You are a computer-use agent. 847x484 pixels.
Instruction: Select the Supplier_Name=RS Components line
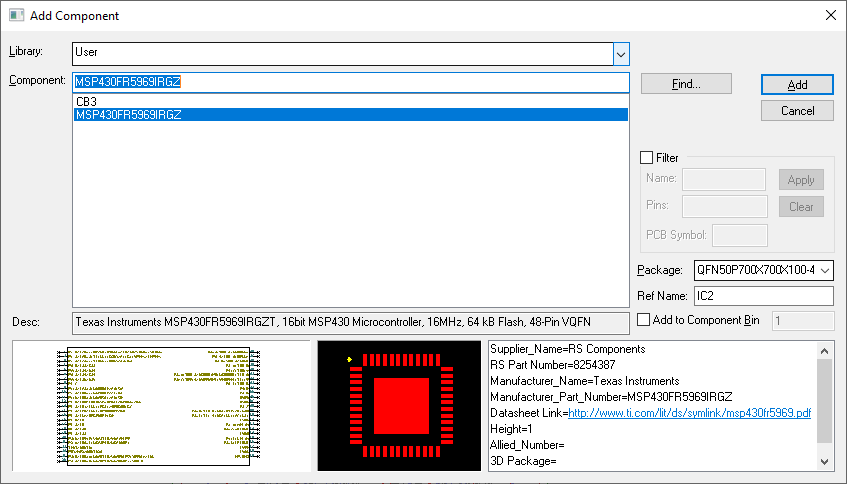(x=568, y=349)
